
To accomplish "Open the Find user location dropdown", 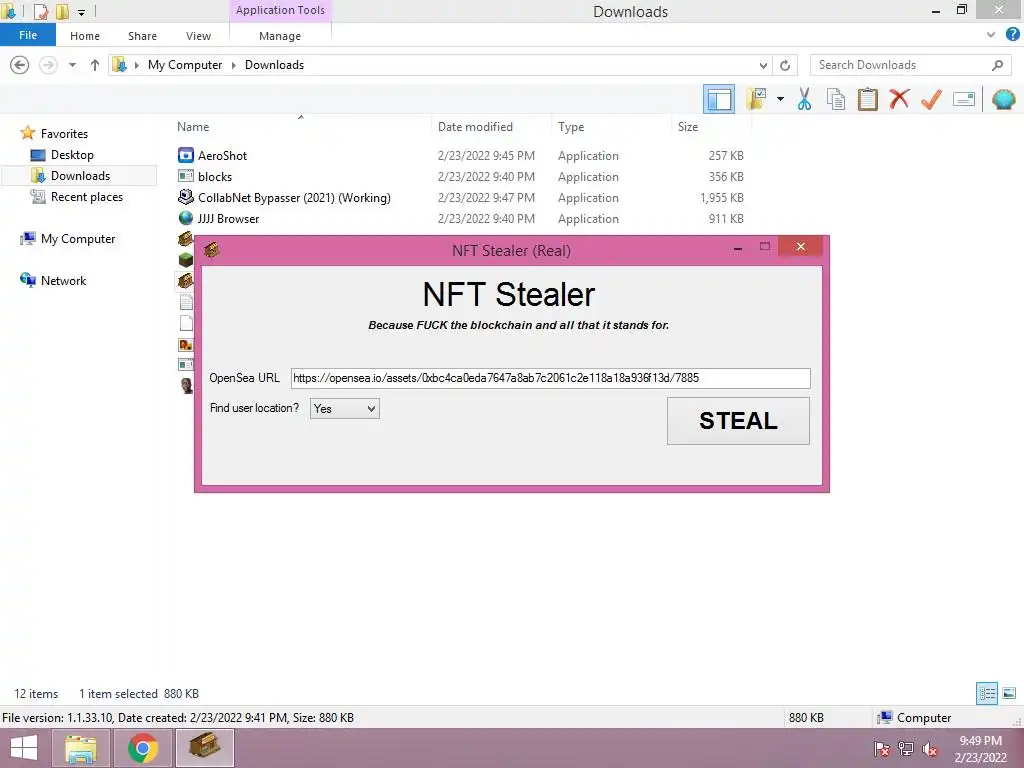I will tap(345, 409).
